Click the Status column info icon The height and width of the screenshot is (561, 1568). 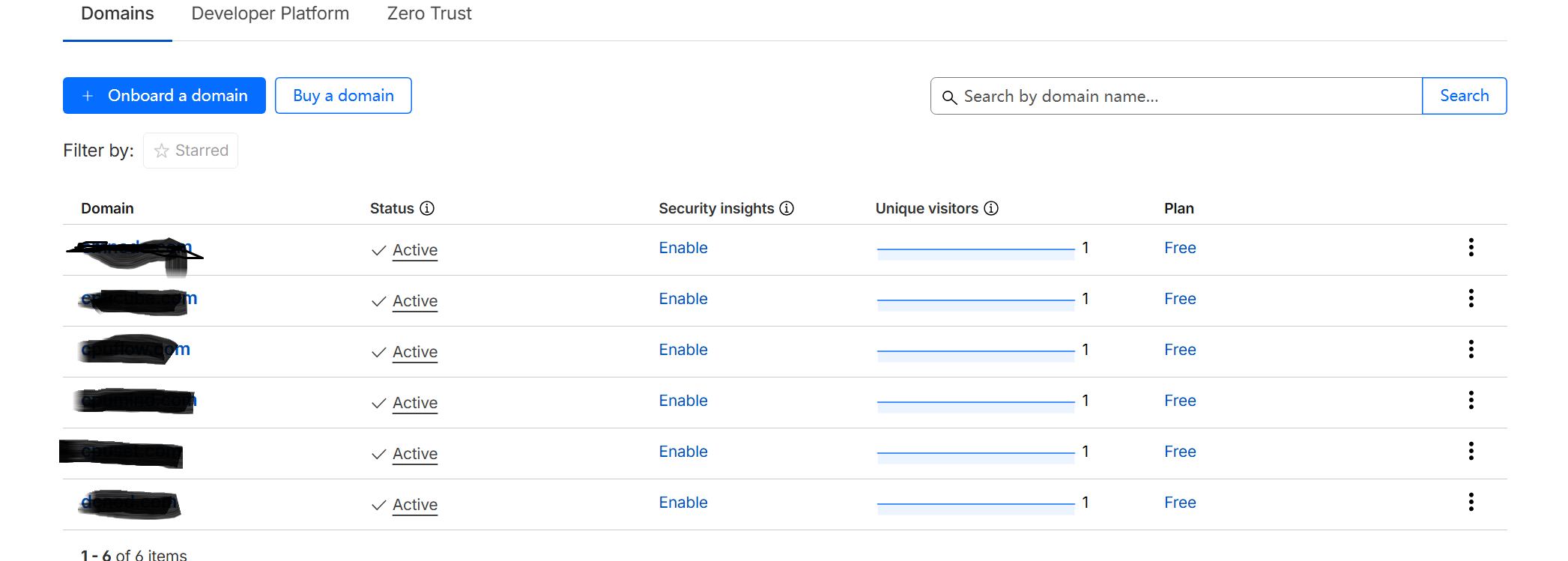[x=427, y=208]
